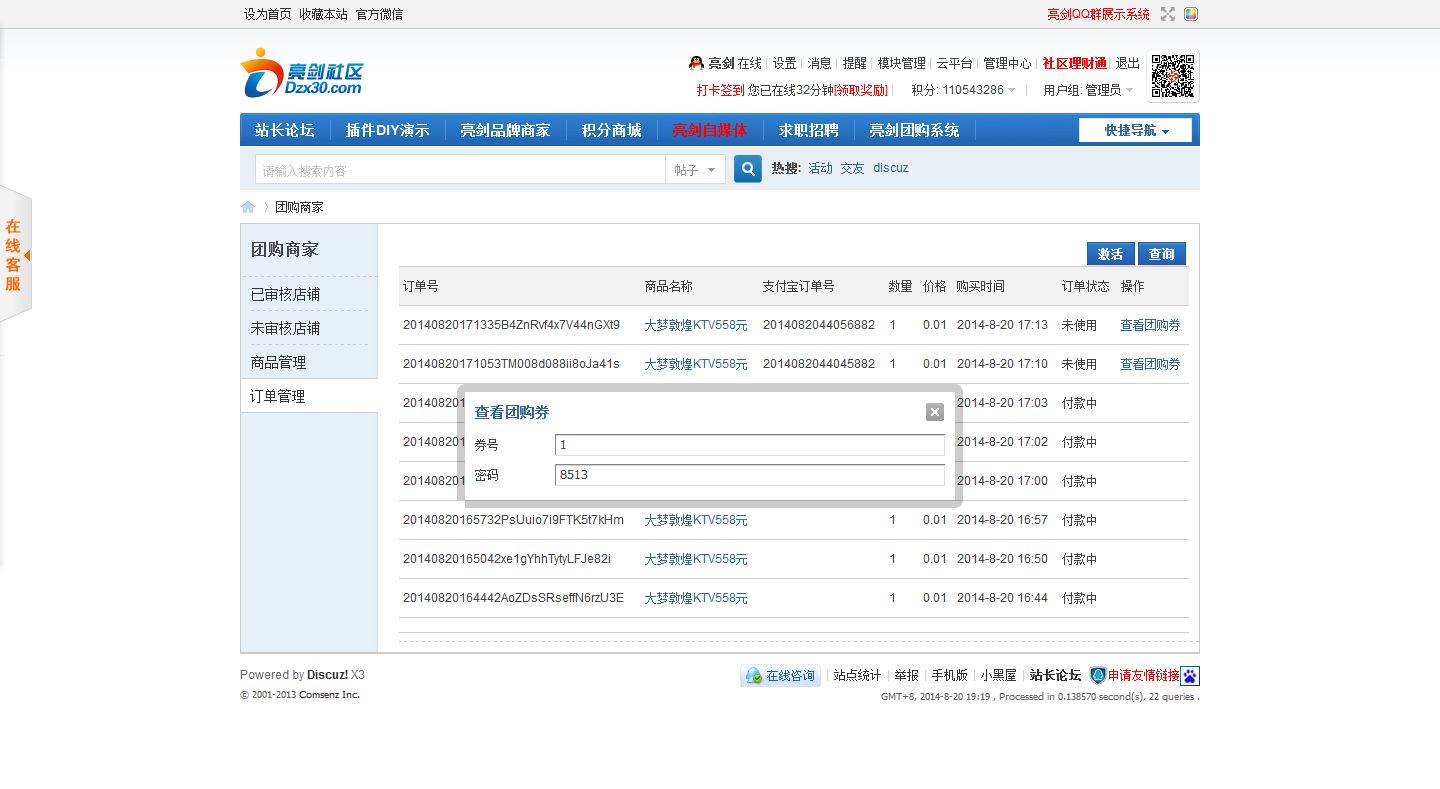The height and width of the screenshot is (789, 1440).
Task: Click the 密码 input field
Action: click(x=749, y=475)
